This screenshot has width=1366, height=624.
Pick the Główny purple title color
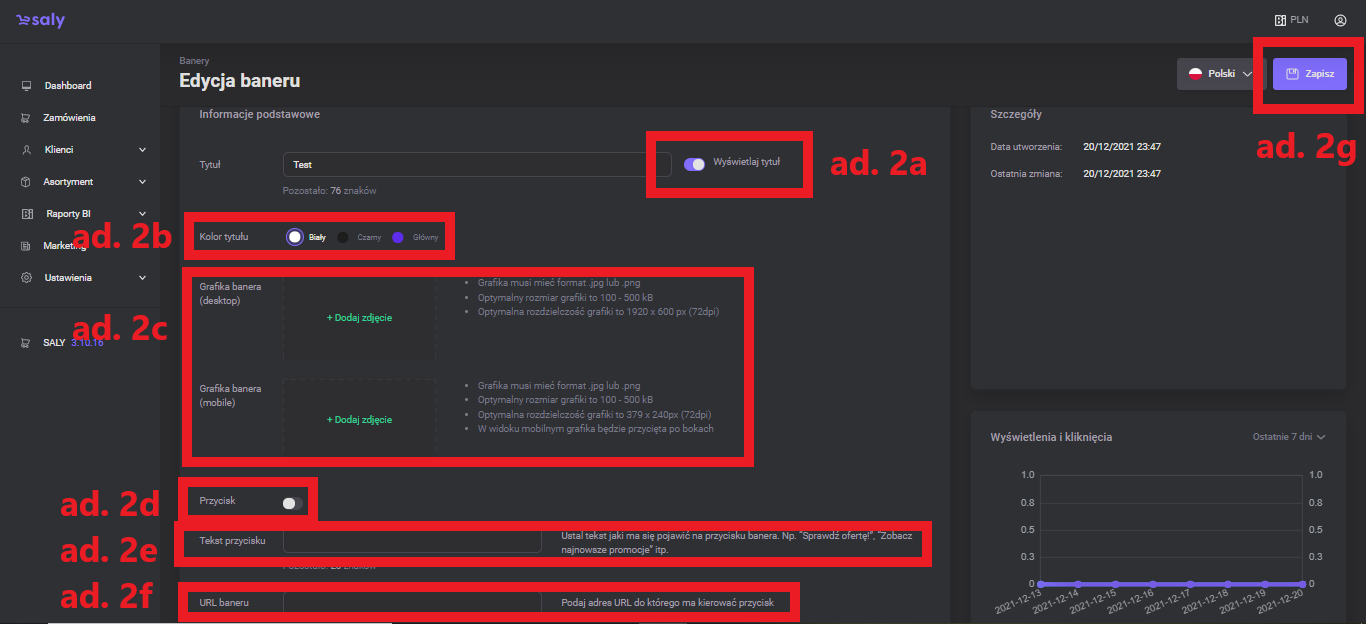398,237
